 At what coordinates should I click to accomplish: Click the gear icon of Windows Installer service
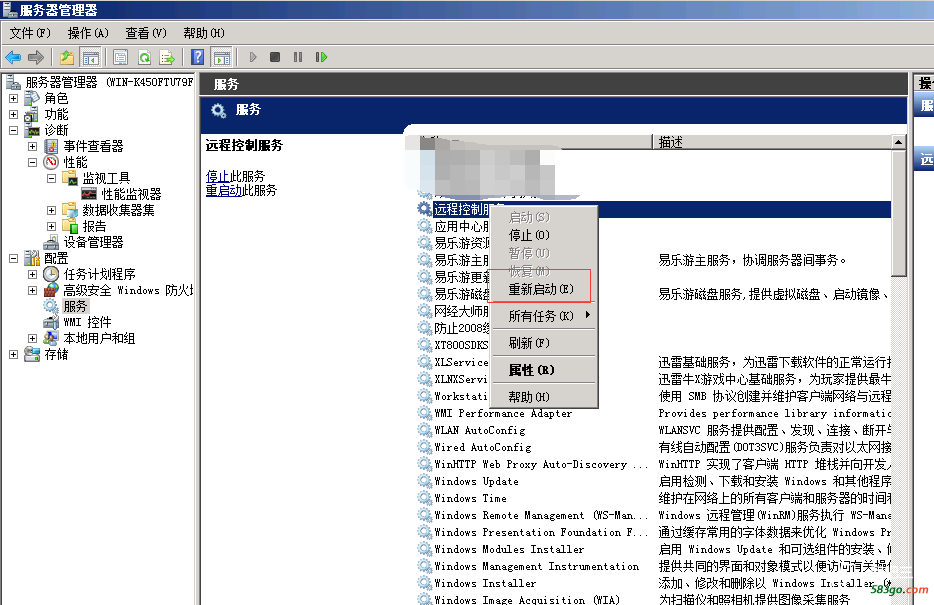424,583
